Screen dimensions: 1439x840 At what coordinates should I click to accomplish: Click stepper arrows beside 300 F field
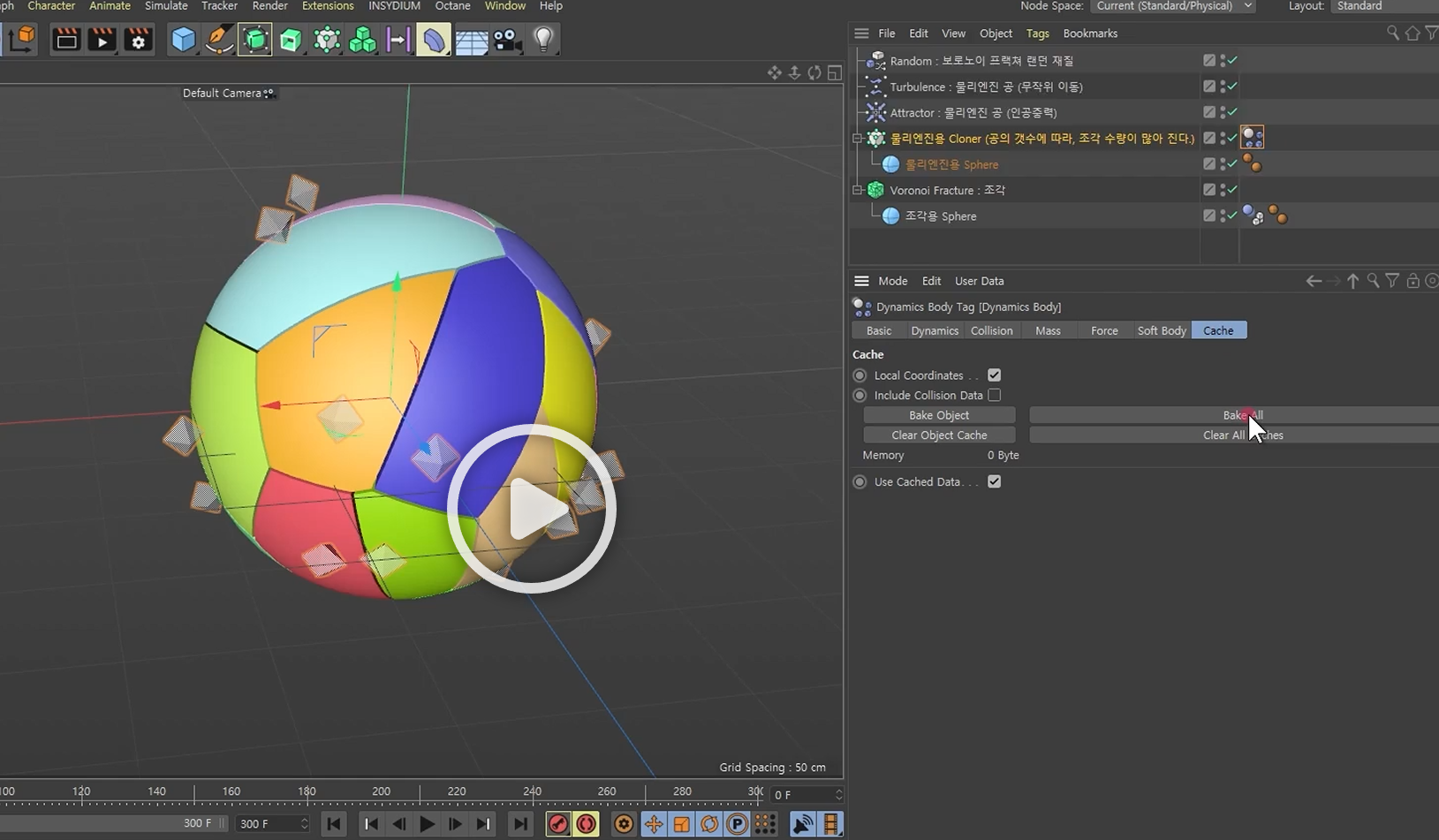[304, 823]
